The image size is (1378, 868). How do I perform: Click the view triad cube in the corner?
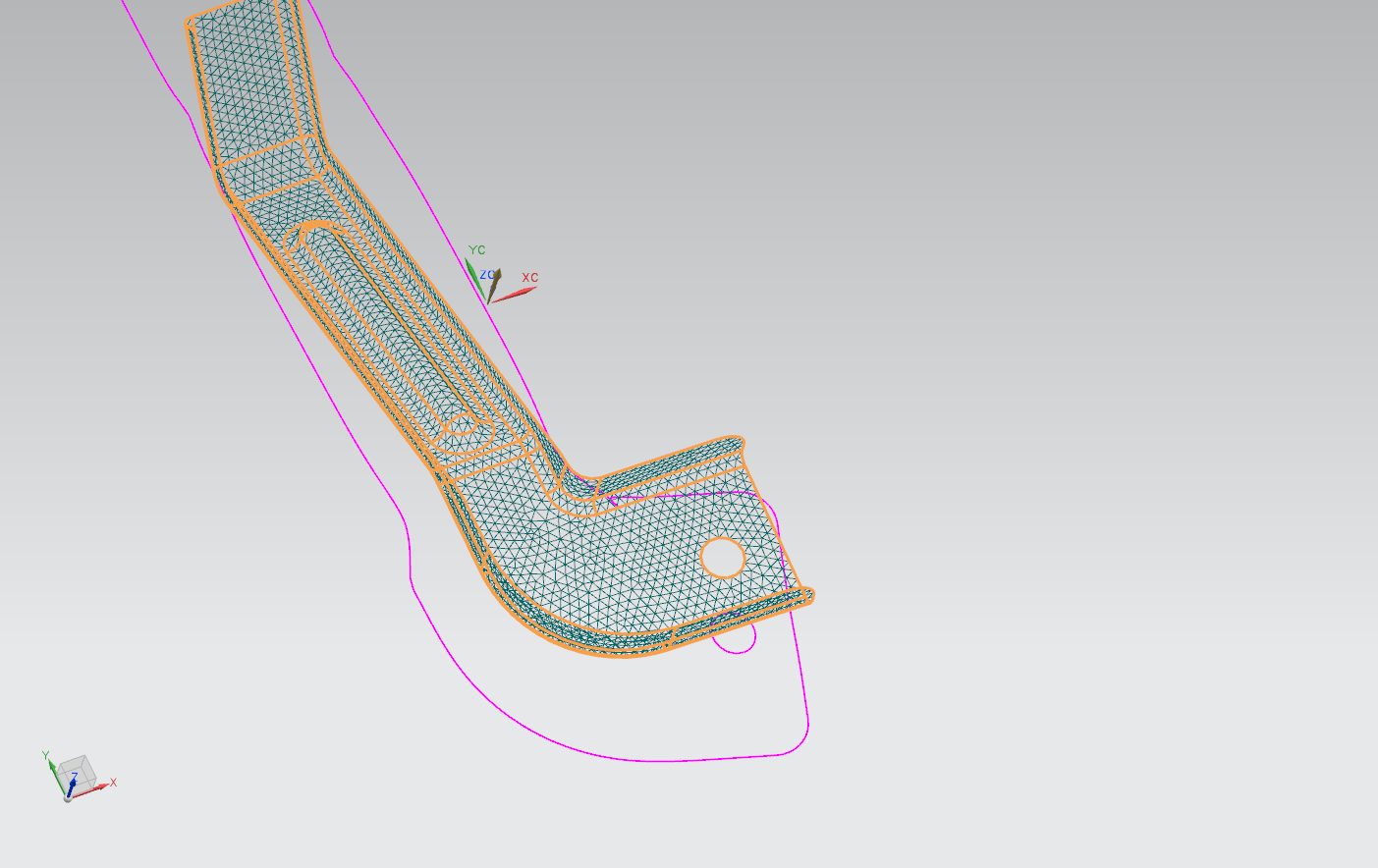(x=77, y=774)
